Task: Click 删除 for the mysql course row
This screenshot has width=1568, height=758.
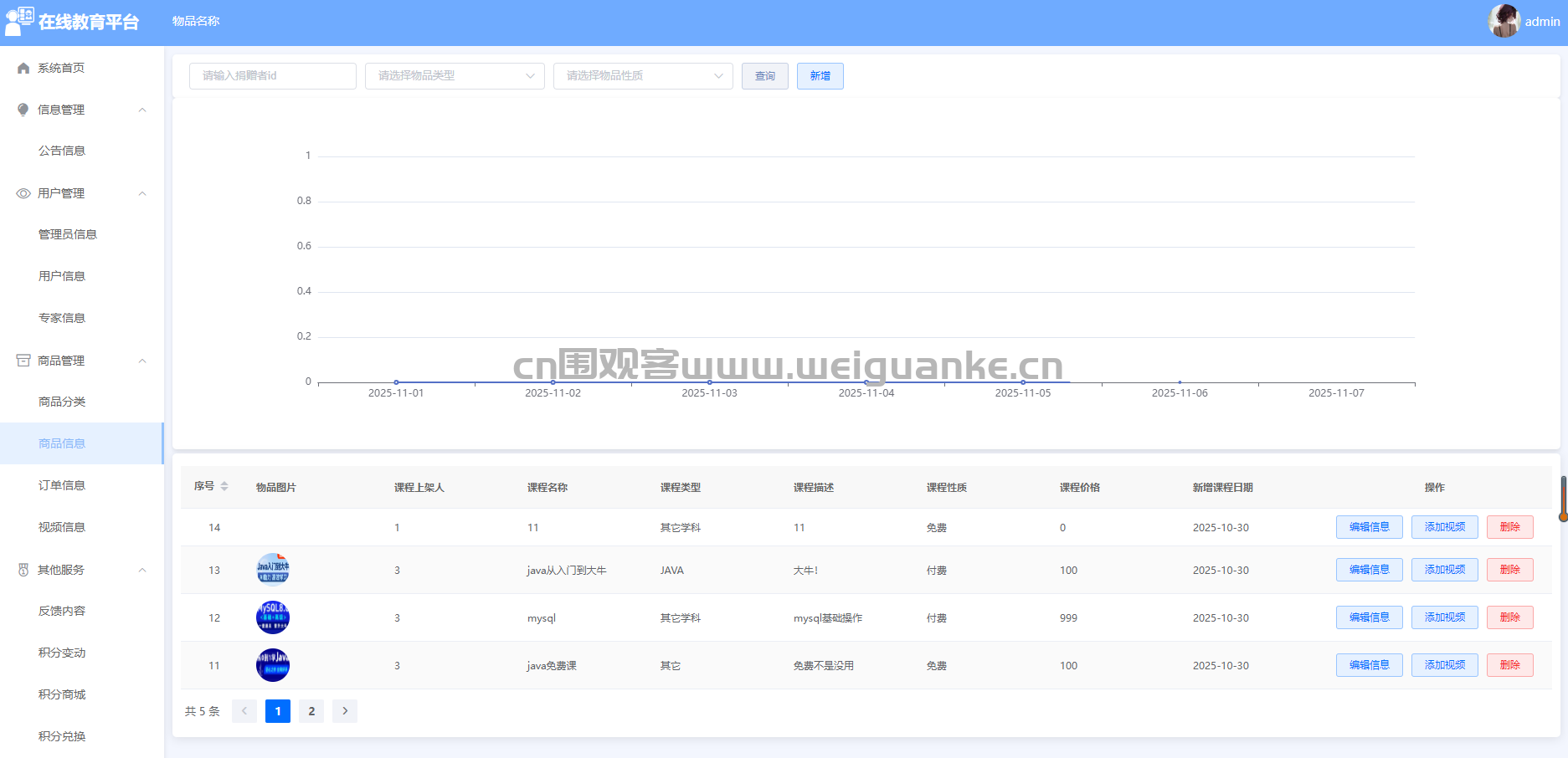Action: [1509, 617]
